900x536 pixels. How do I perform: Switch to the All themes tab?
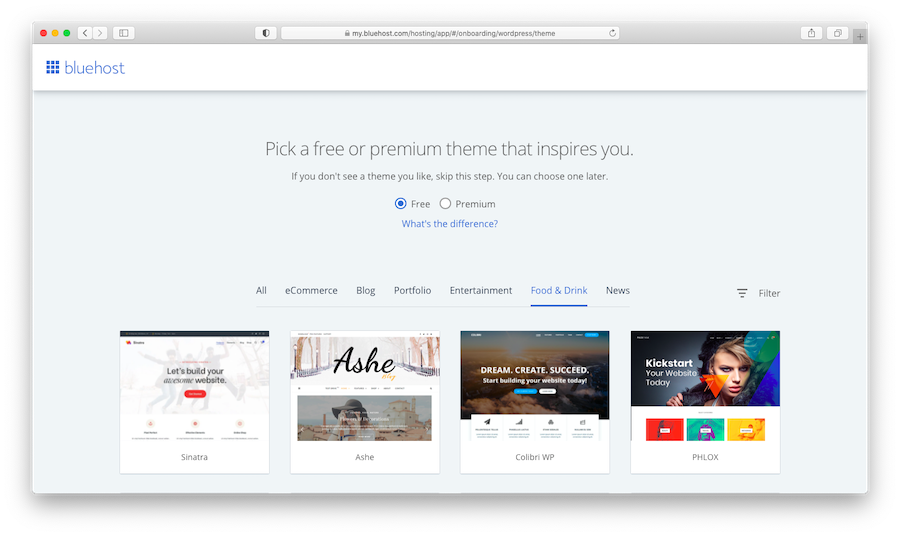point(261,290)
